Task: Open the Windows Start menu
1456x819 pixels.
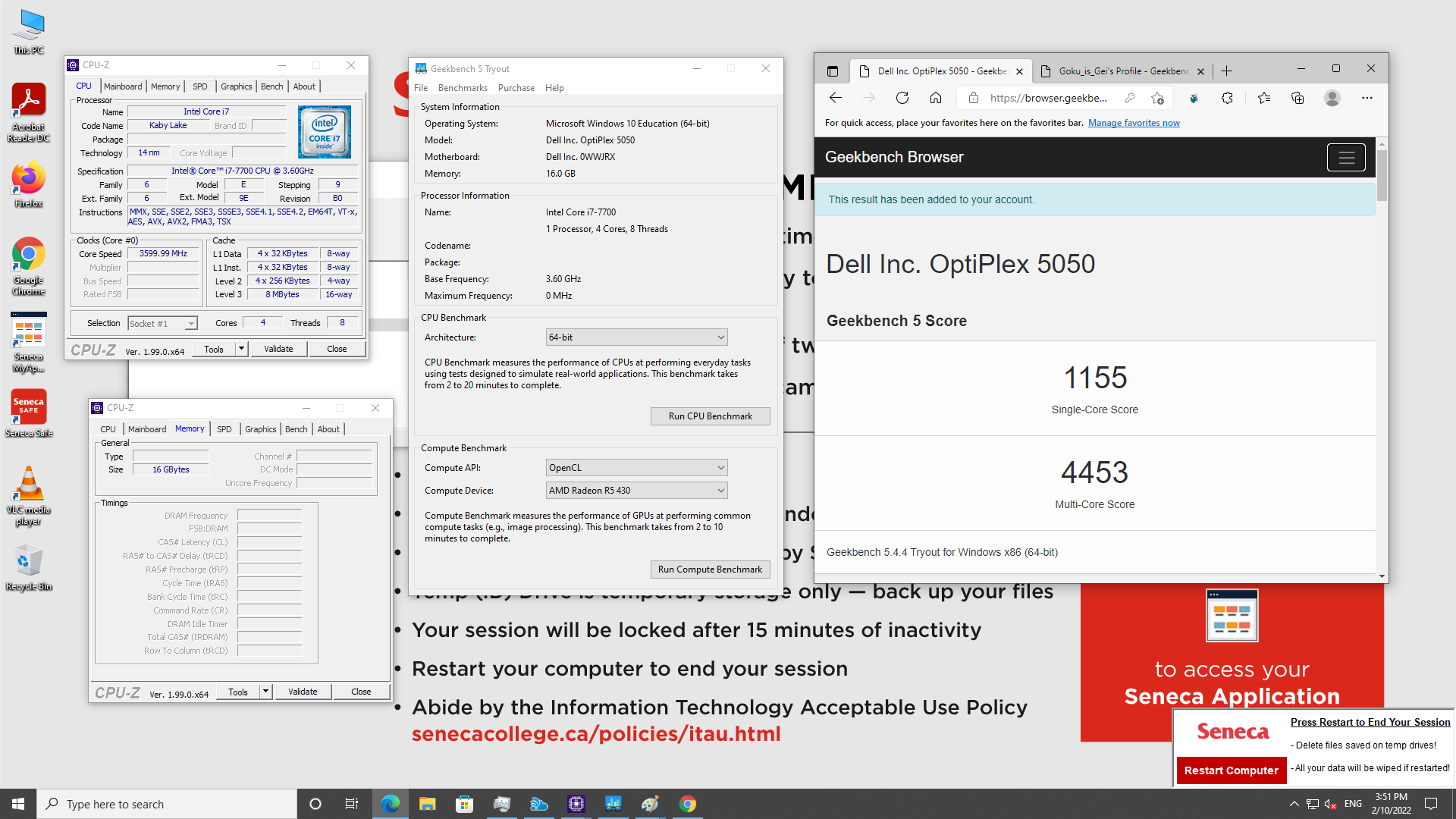Action: pyautogui.click(x=18, y=804)
